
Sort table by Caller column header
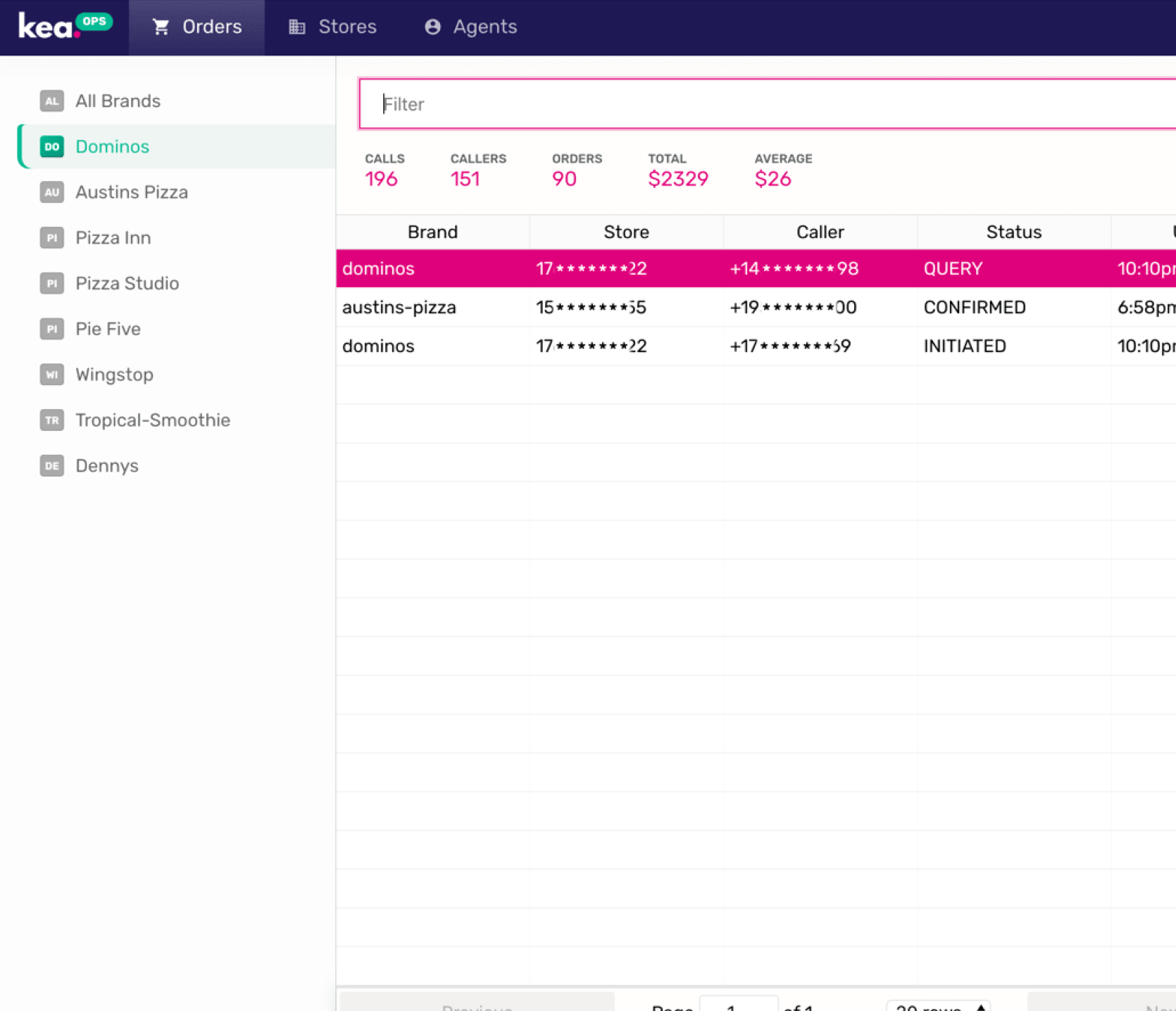[x=820, y=232]
